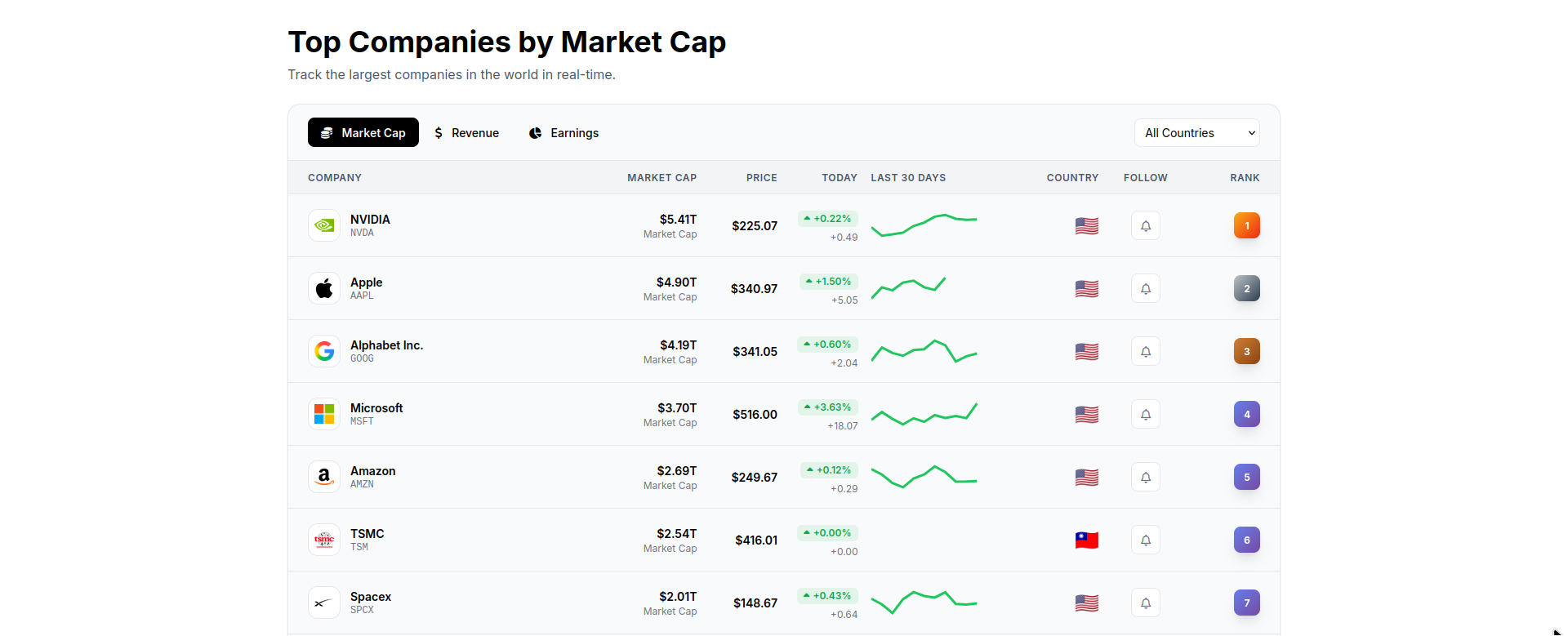This screenshot has height=636, width=1568.
Task: Click the Microsoft company logo
Action: tap(324, 414)
